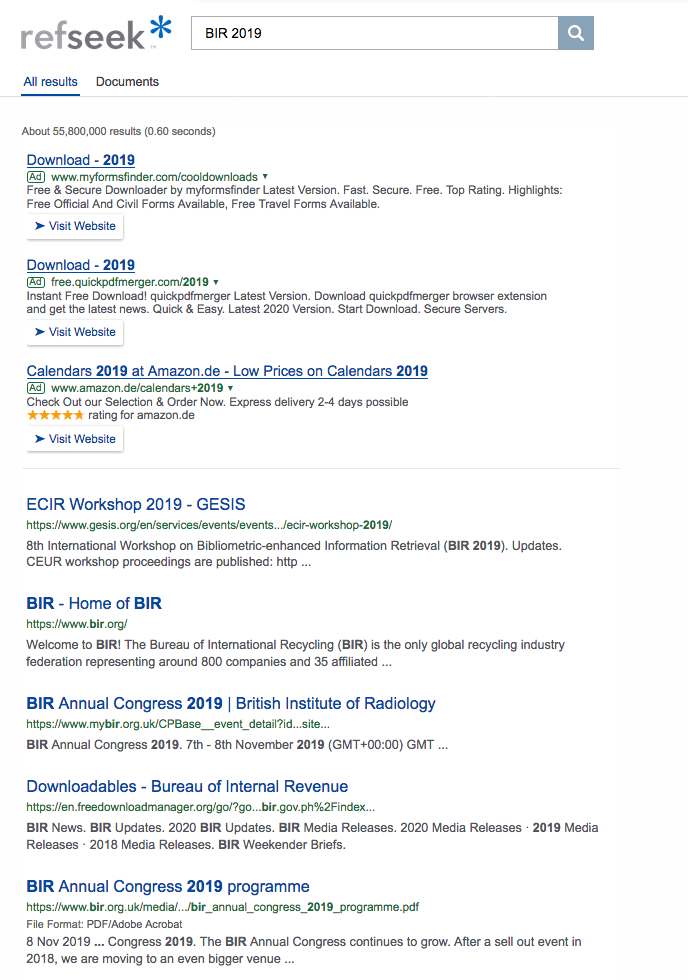
Task: Open Downloadables - Bureau of Internal Revenue link
Action: tap(187, 786)
